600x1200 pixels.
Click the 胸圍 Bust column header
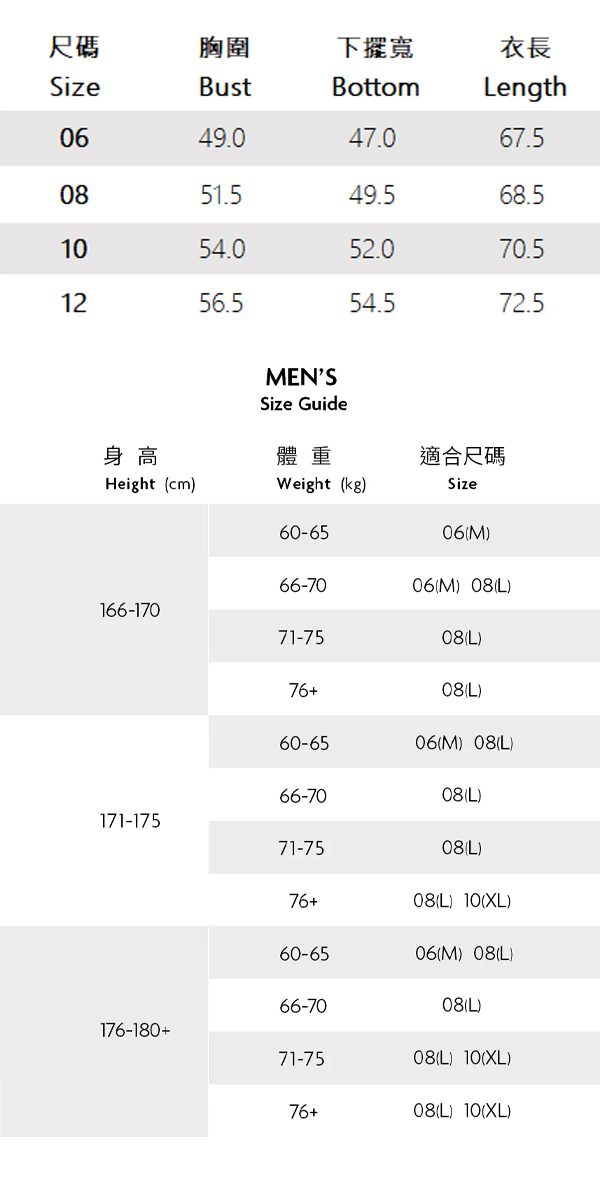tap(224, 67)
